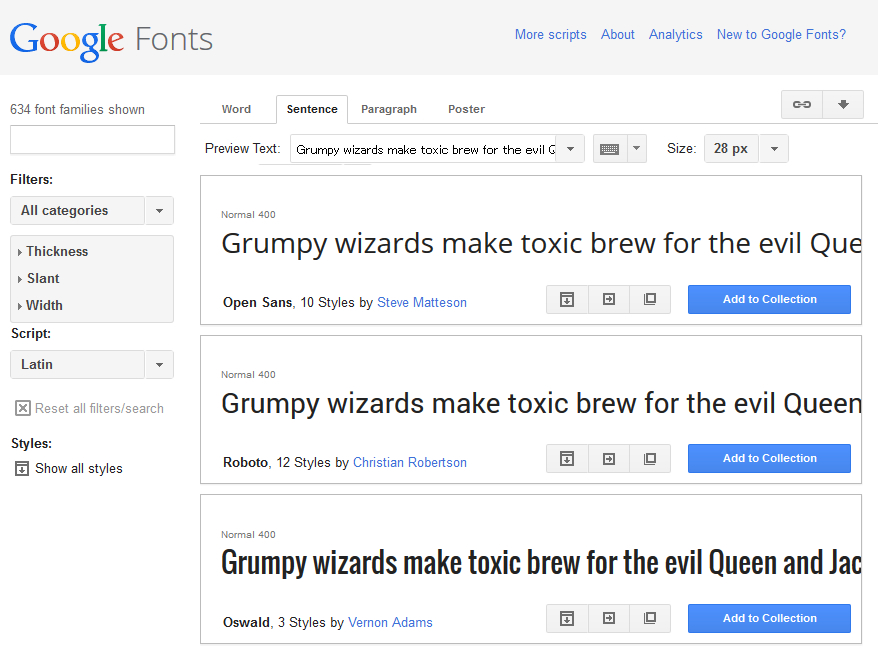878x653 pixels.
Task: Switch to the Word tab
Action: [236, 109]
